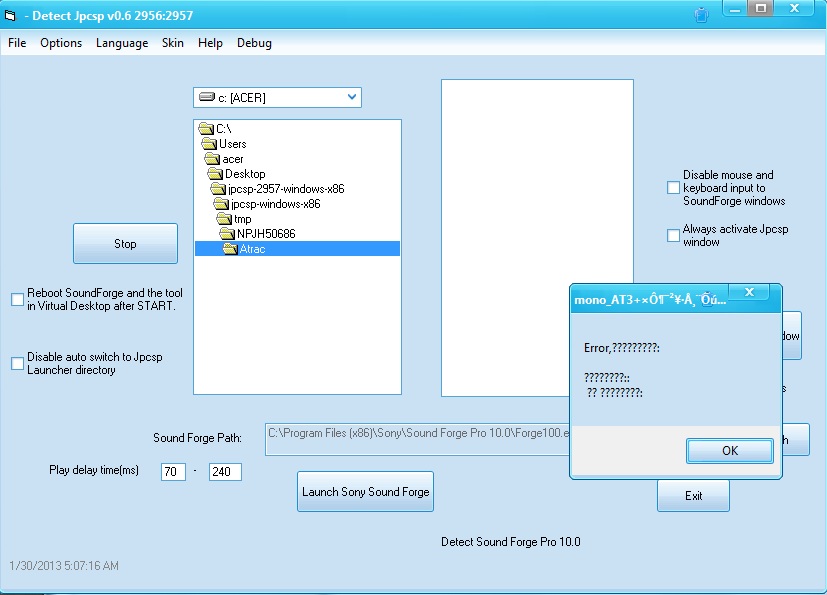Image resolution: width=827 pixels, height=595 pixels.
Task: Open the Options menu
Action: tap(61, 43)
